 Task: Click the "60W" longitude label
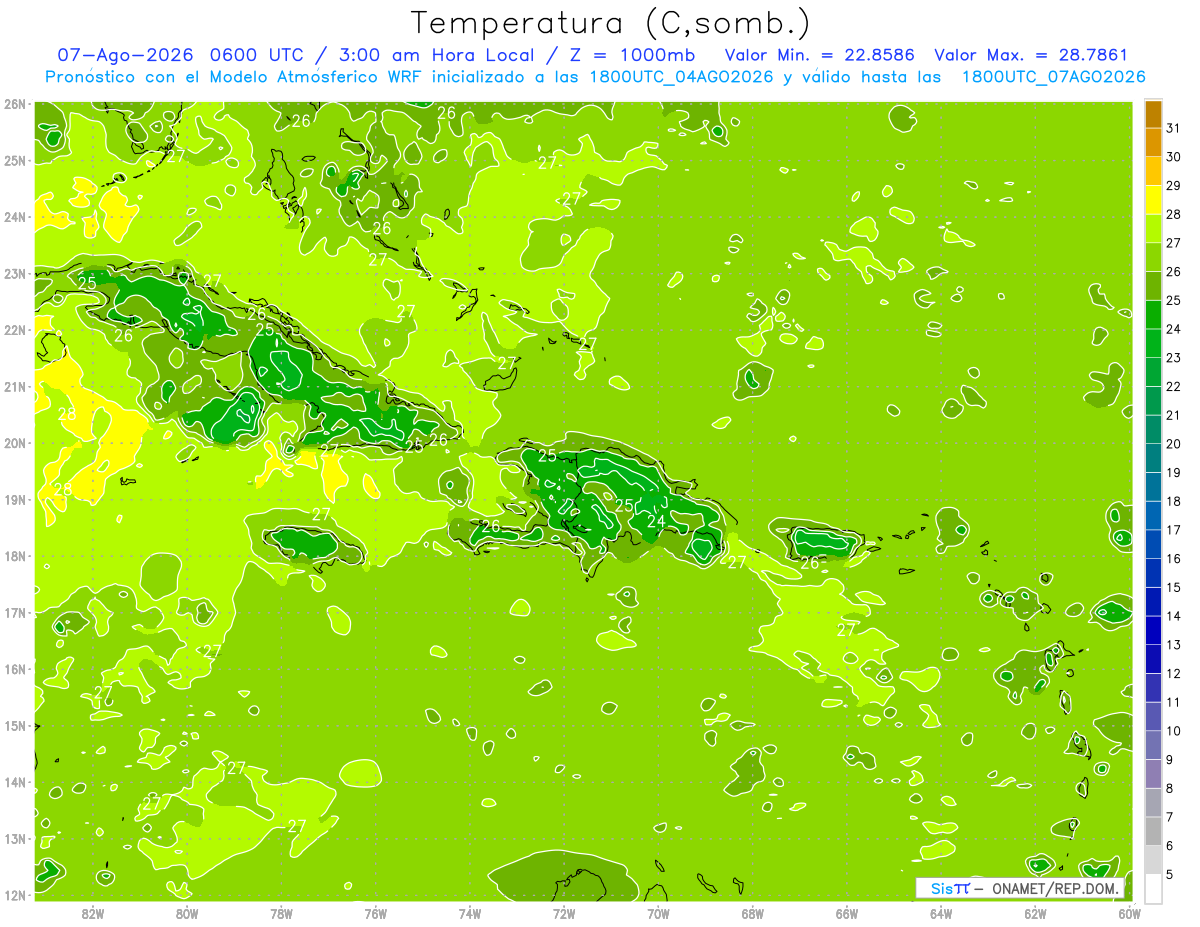(x=1129, y=913)
